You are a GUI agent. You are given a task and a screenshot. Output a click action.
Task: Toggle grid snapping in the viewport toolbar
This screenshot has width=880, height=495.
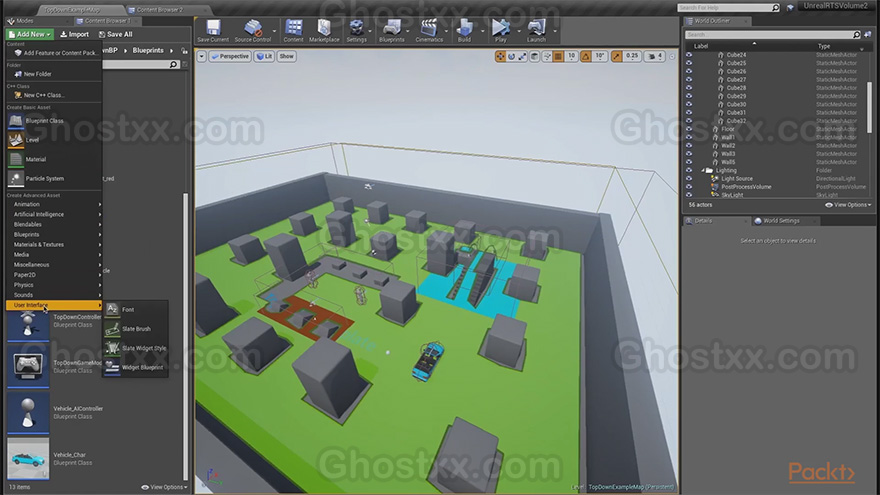558,56
